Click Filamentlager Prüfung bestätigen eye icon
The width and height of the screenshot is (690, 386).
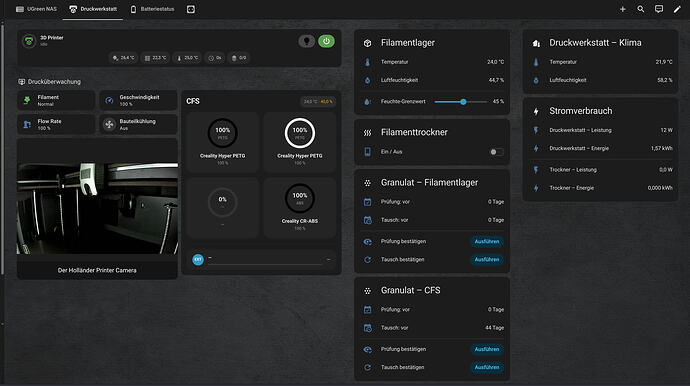[x=367, y=242]
